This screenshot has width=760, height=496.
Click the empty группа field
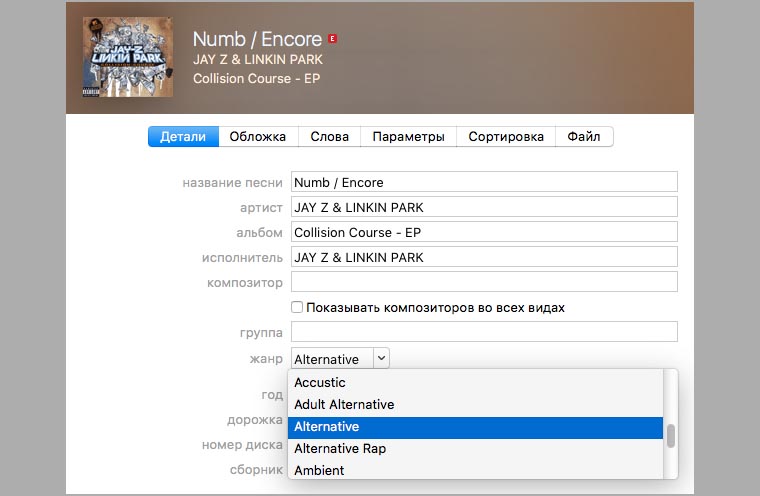point(484,332)
